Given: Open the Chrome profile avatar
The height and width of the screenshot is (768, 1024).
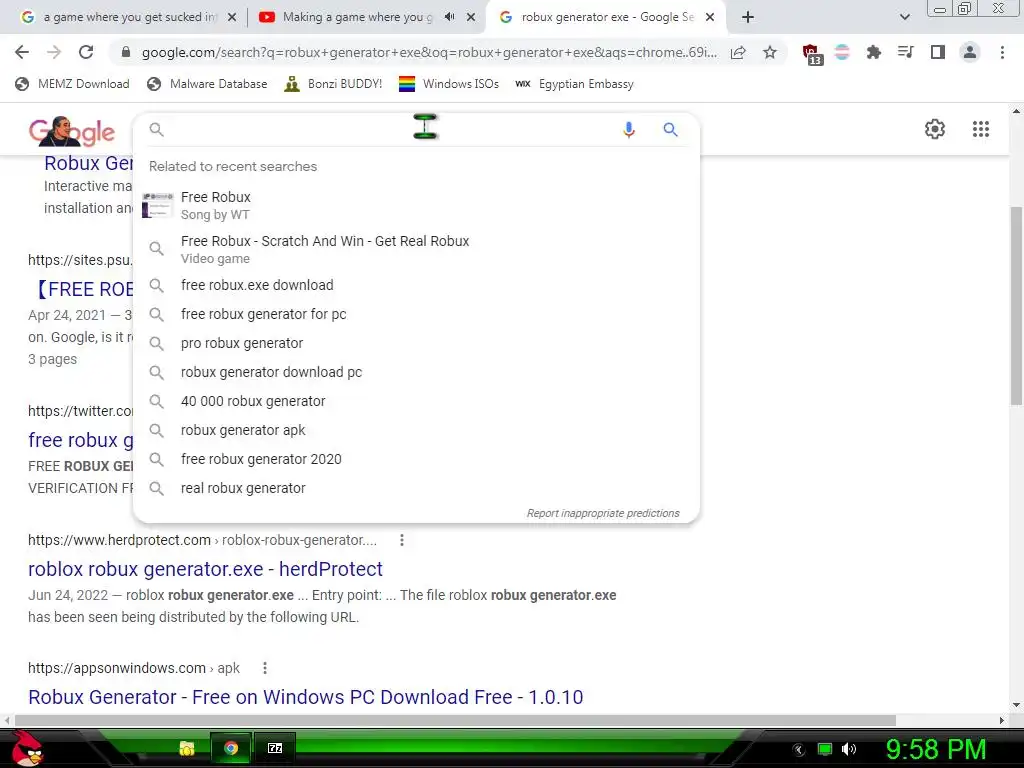Looking at the screenshot, I should tap(970, 52).
